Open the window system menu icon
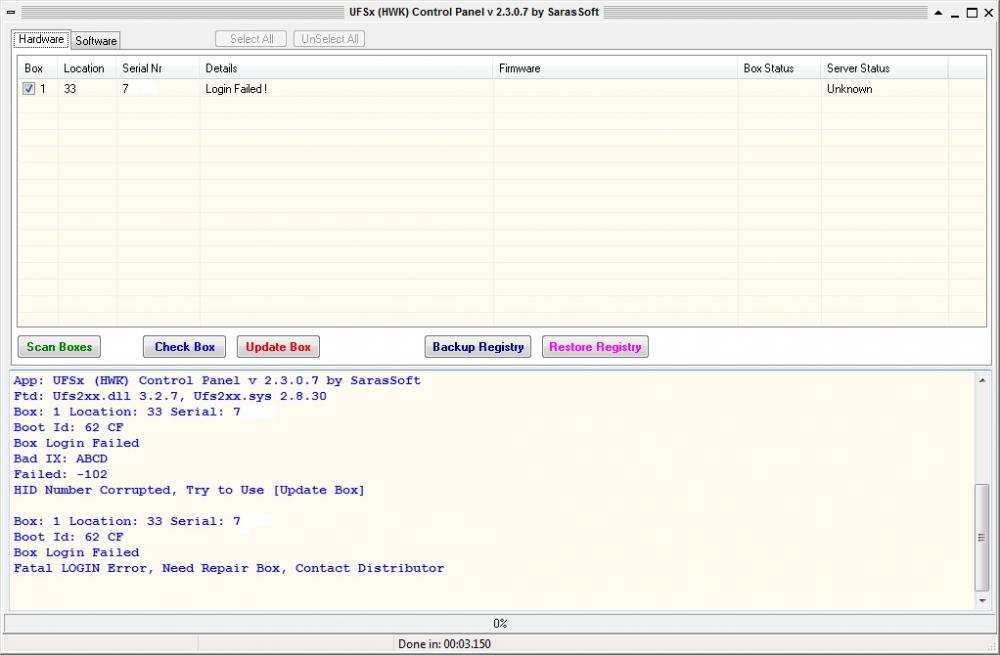1000x655 pixels. coord(10,12)
